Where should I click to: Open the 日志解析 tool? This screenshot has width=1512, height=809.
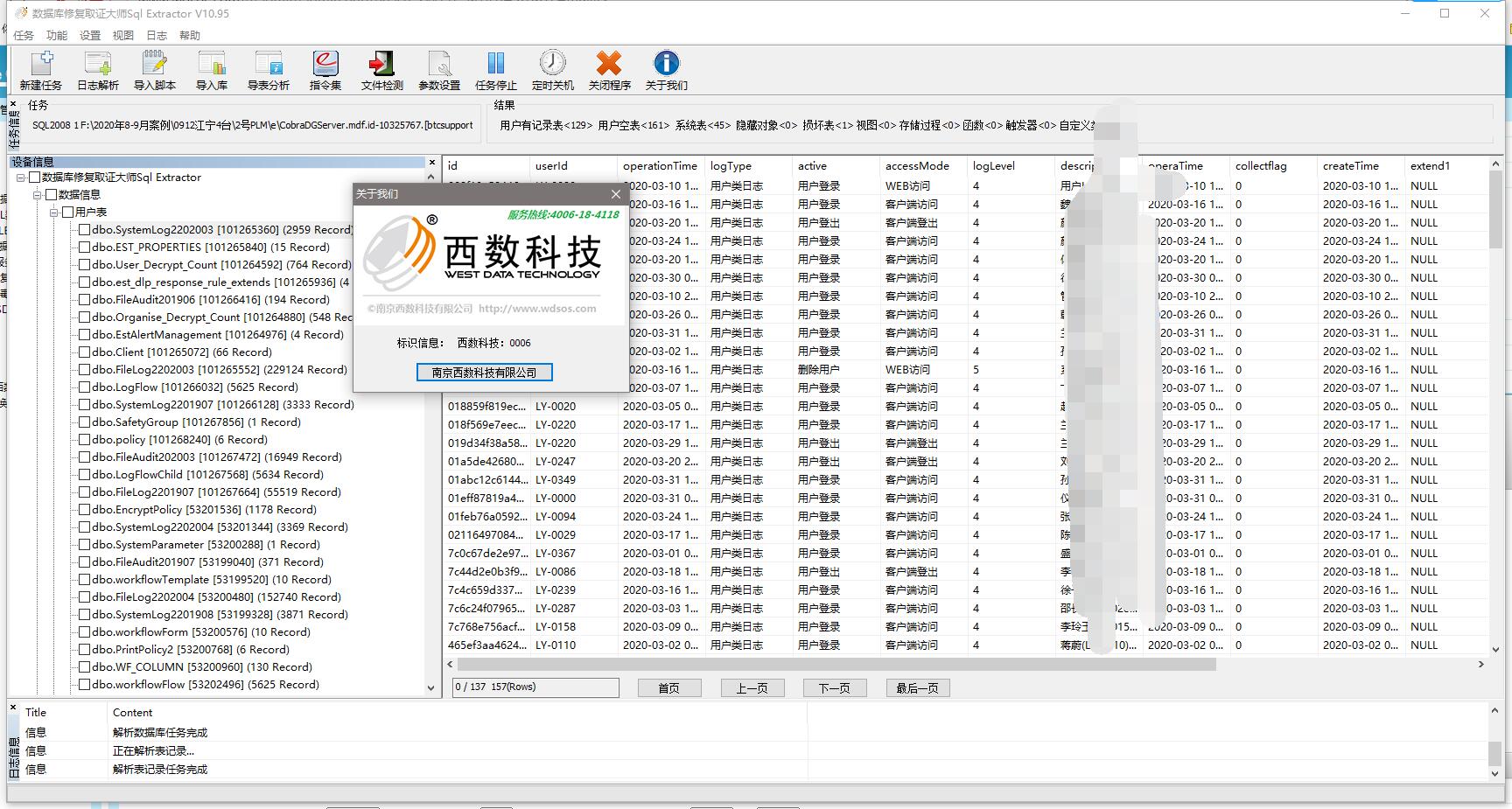pos(98,70)
